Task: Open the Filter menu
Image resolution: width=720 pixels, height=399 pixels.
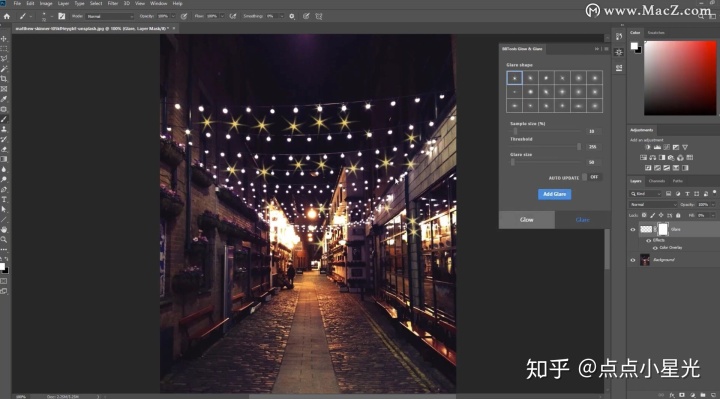Action: click(x=112, y=3)
